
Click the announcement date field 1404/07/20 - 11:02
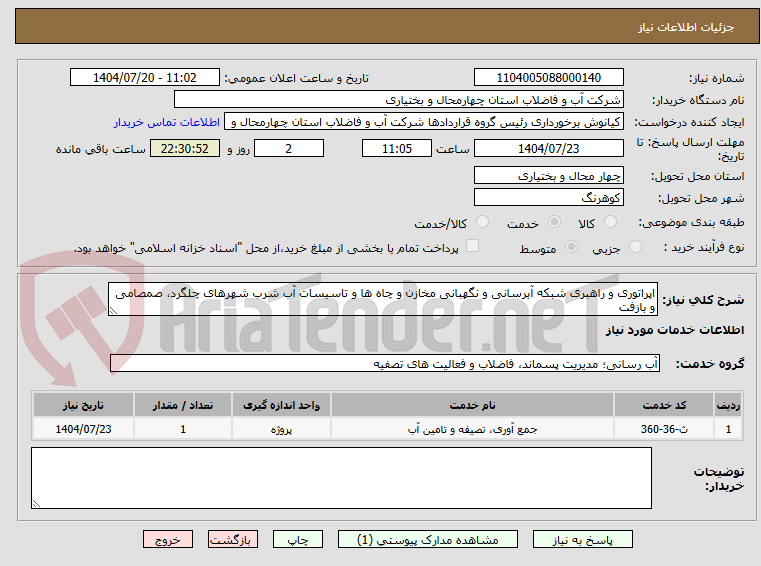pyautogui.click(x=145, y=78)
